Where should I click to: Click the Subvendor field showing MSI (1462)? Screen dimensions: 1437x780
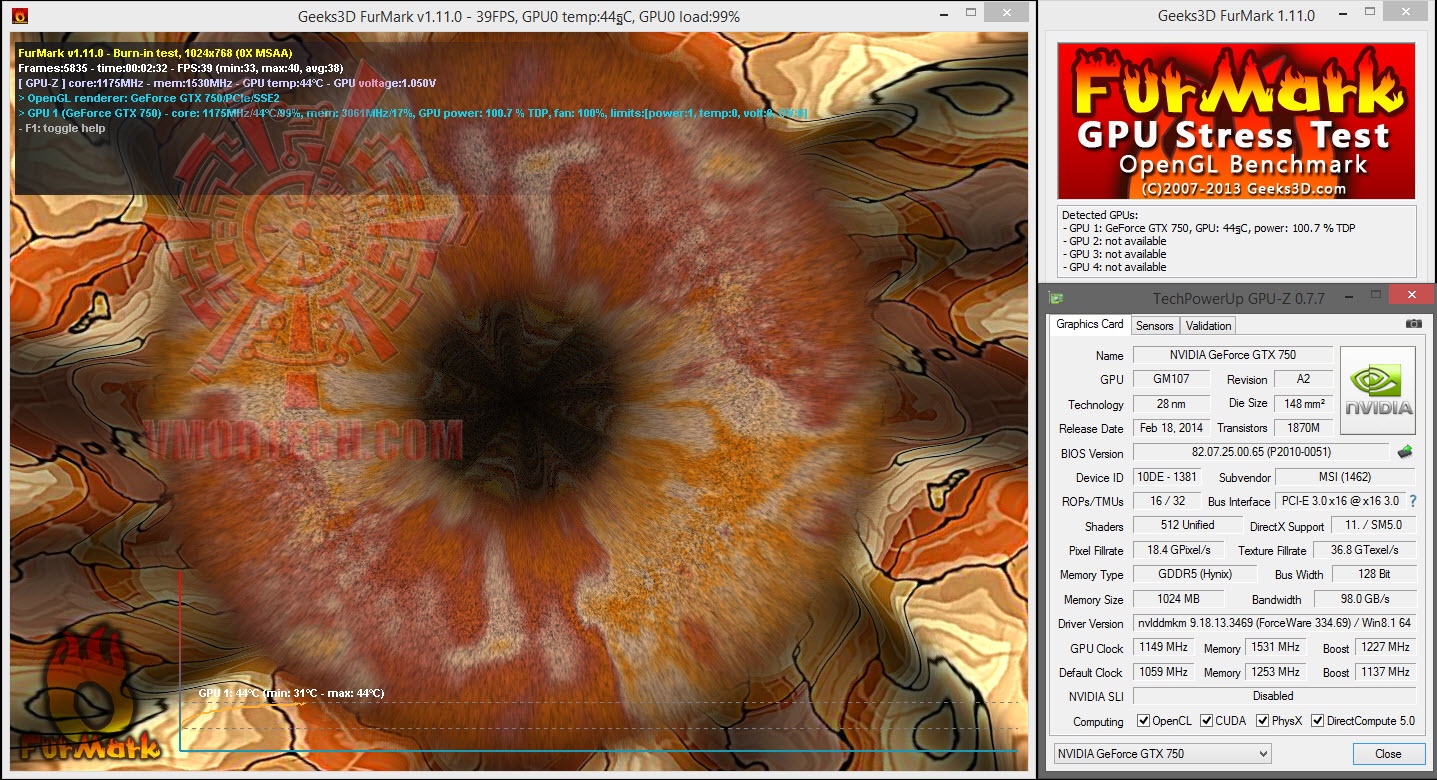pyautogui.click(x=1346, y=477)
